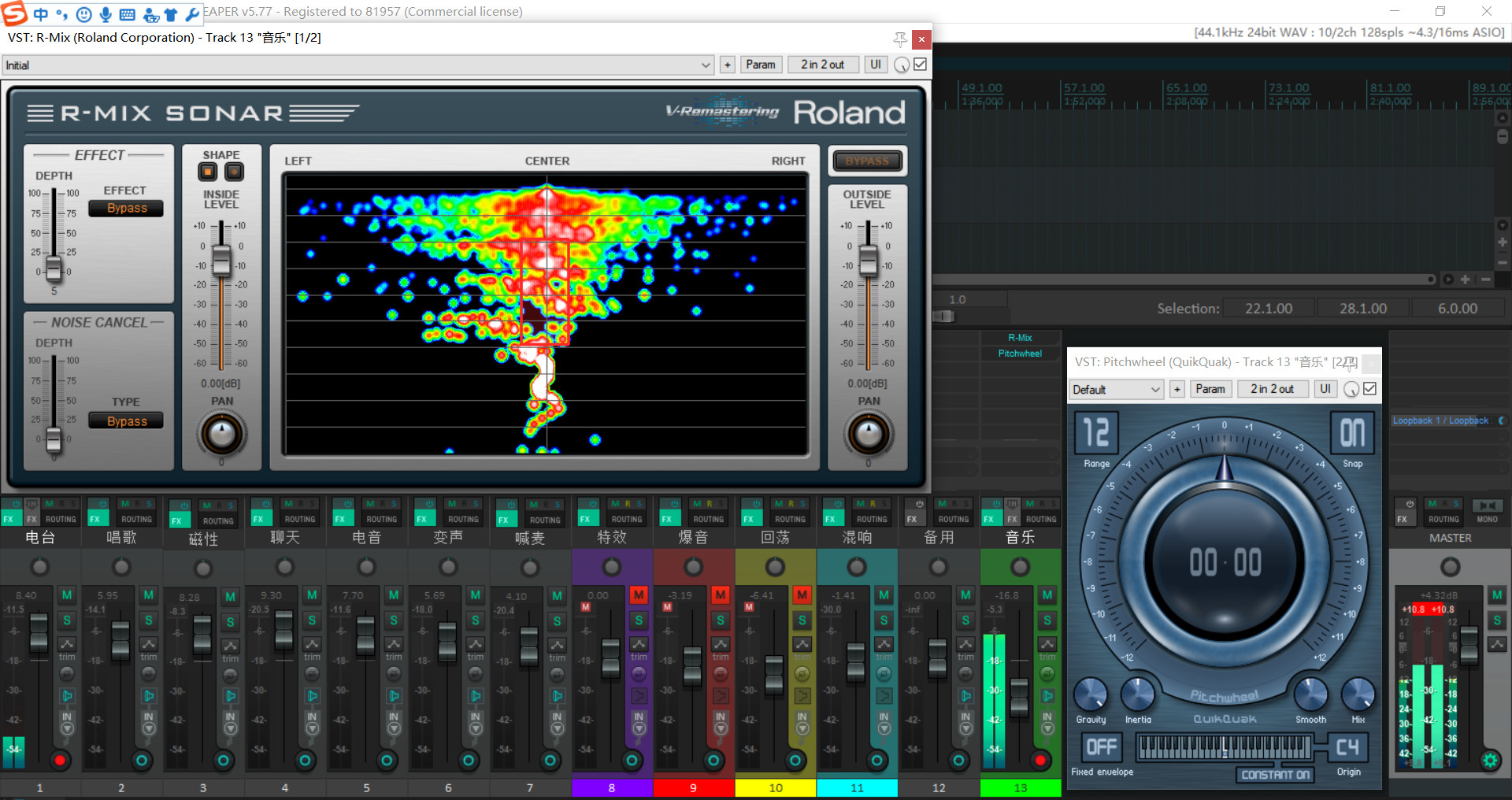This screenshot has height=800, width=1512.
Task: Open ROUTING for track 电台
Action: (x=61, y=519)
